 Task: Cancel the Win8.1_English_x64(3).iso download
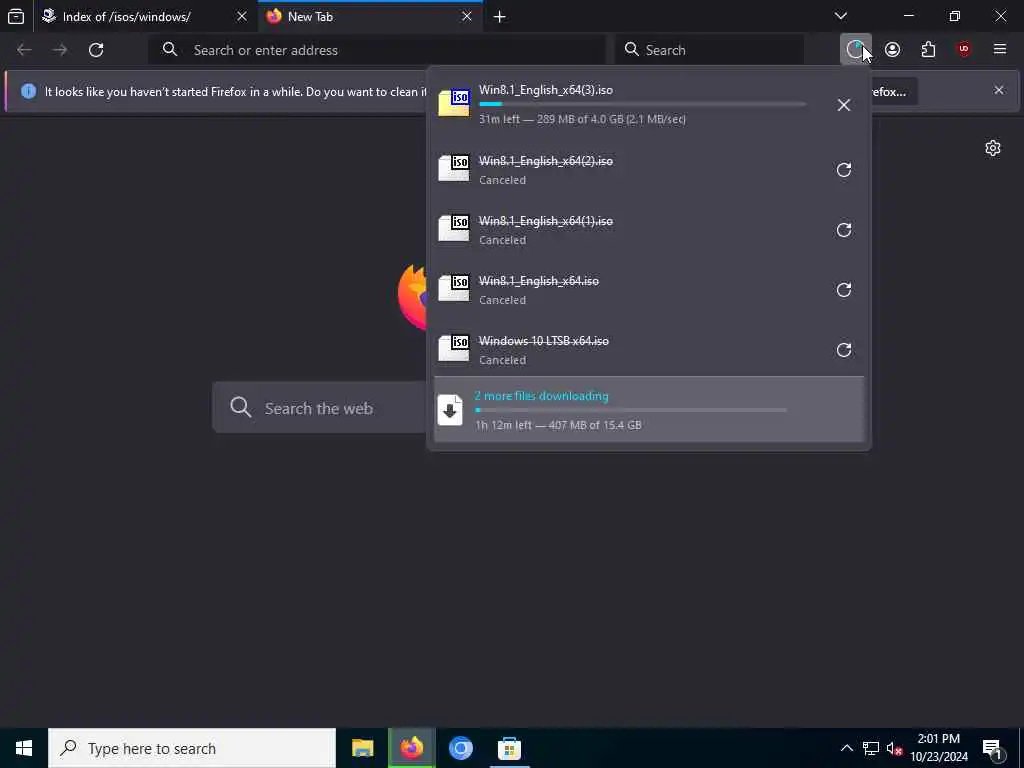(844, 105)
